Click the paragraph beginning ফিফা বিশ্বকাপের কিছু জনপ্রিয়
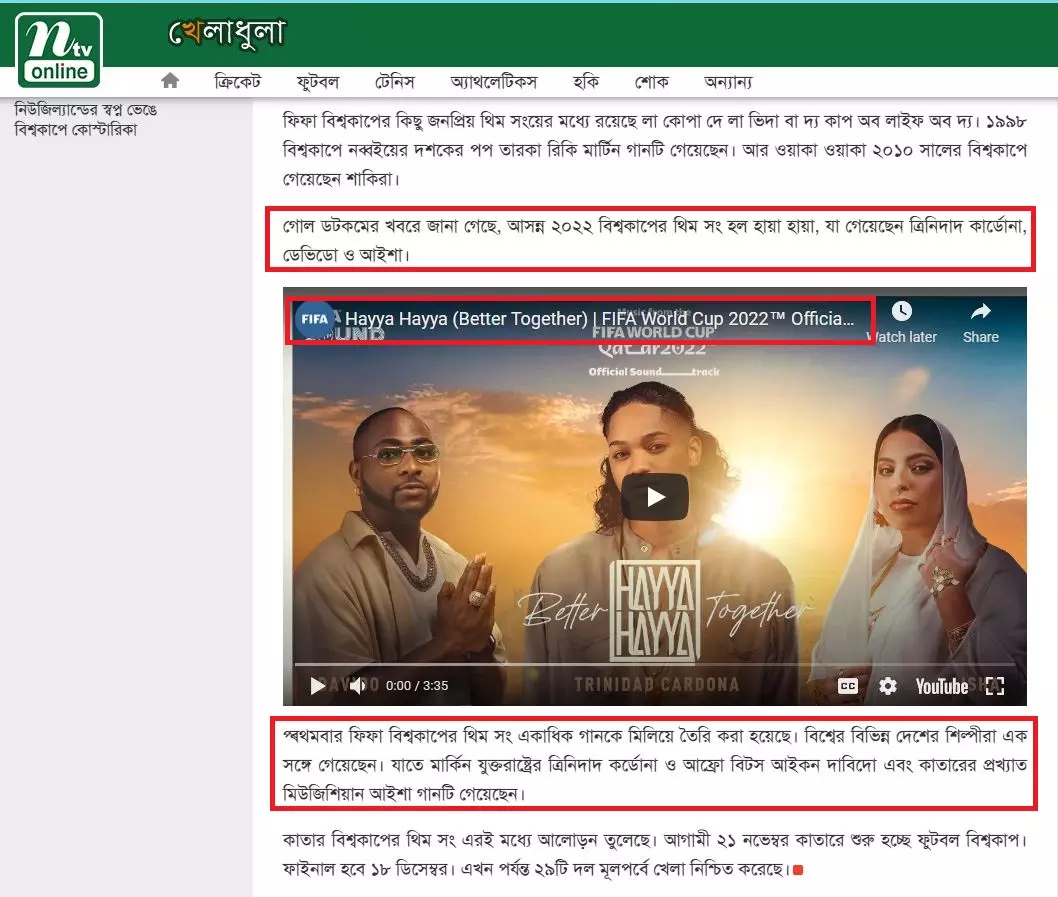The width and height of the screenshot is (1058, 897). tap(655, 150)
